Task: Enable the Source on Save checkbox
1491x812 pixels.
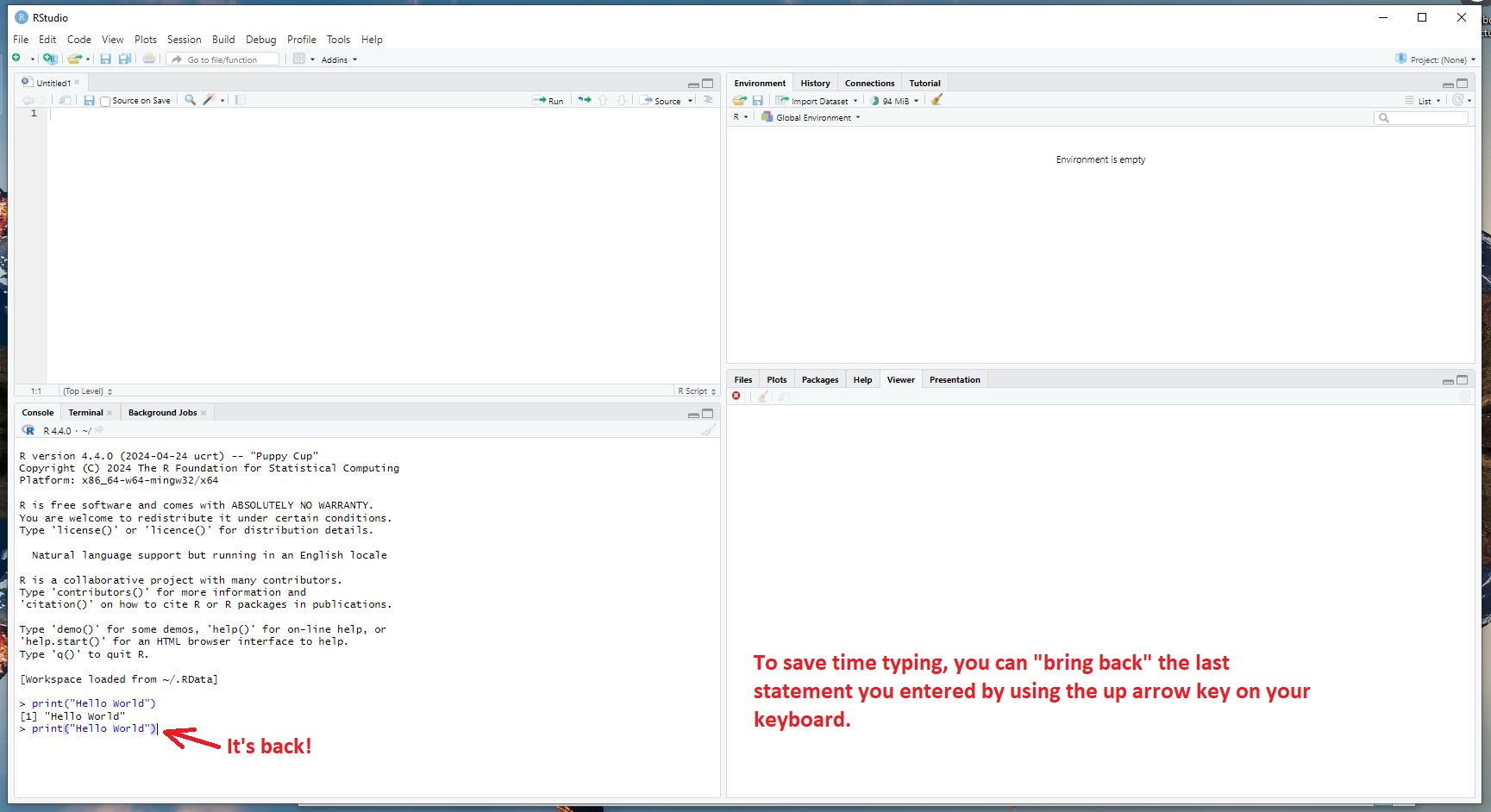Action: pyautogui.click(x=105, y=101)
